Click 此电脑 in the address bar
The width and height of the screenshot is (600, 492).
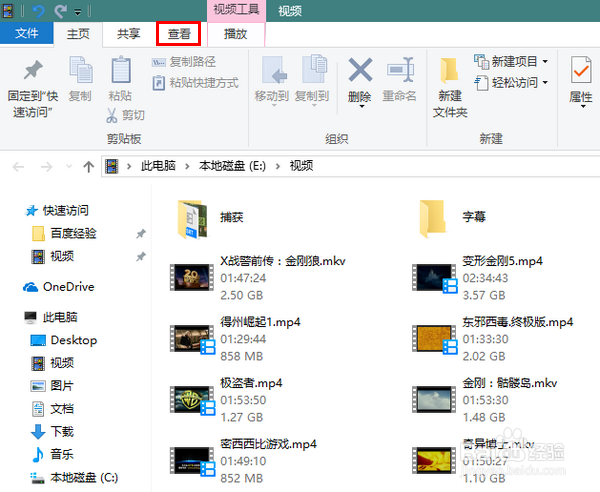tap(158, 166)
